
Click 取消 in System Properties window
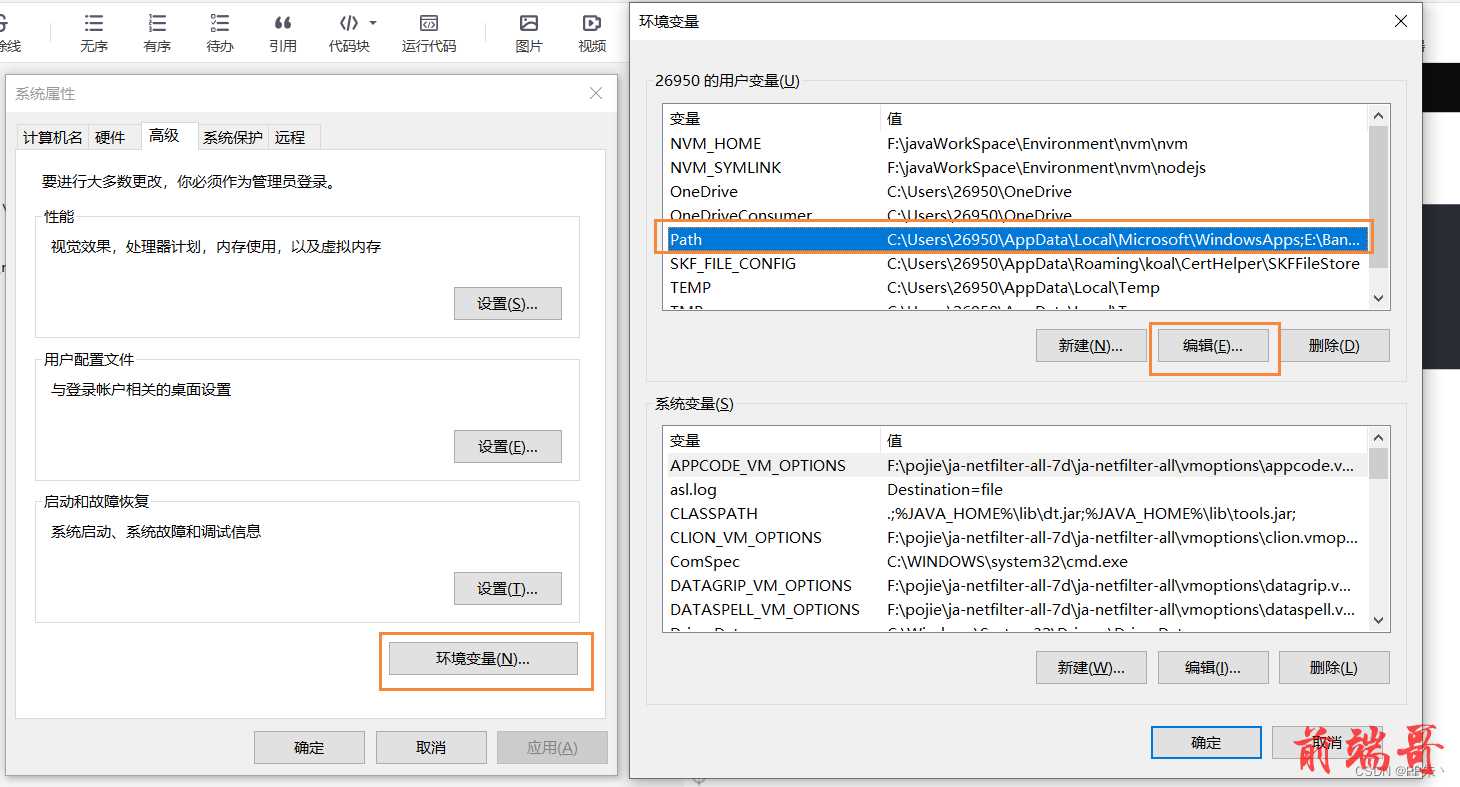pos(431,747)
